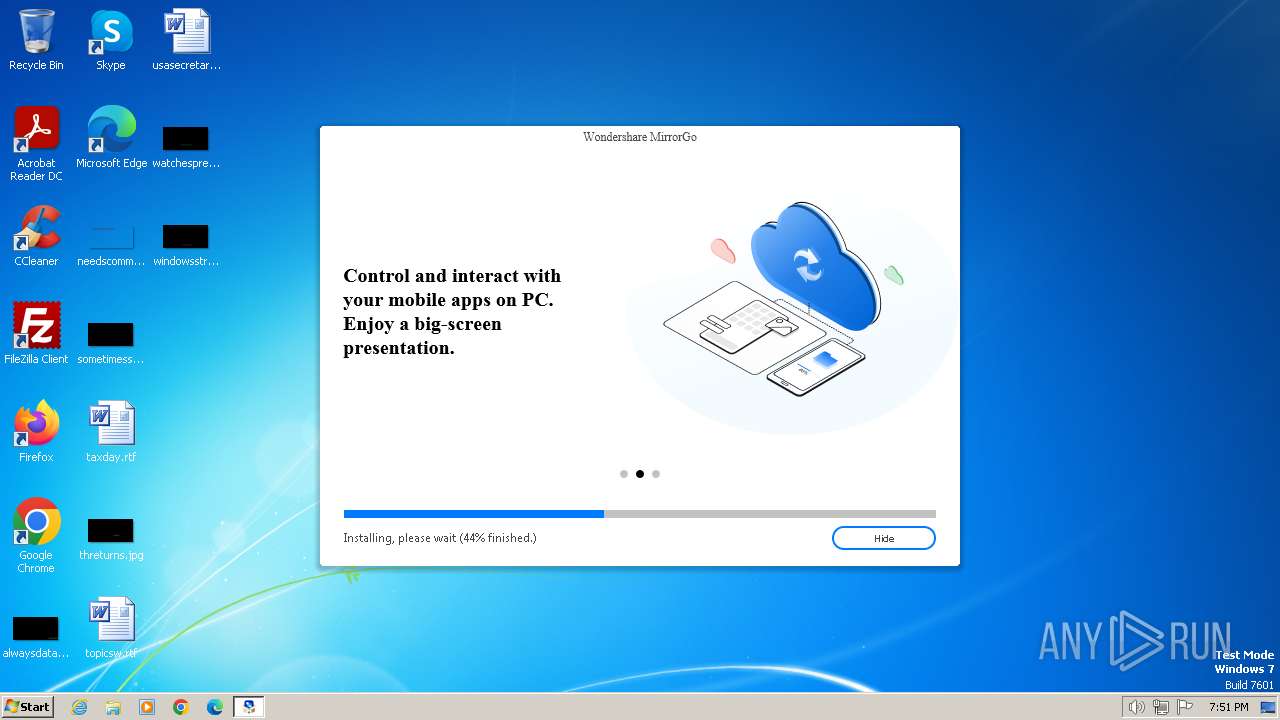Open Windows Explorer folder from taskbar
1280x720 pixels.
tap(113, 707)
